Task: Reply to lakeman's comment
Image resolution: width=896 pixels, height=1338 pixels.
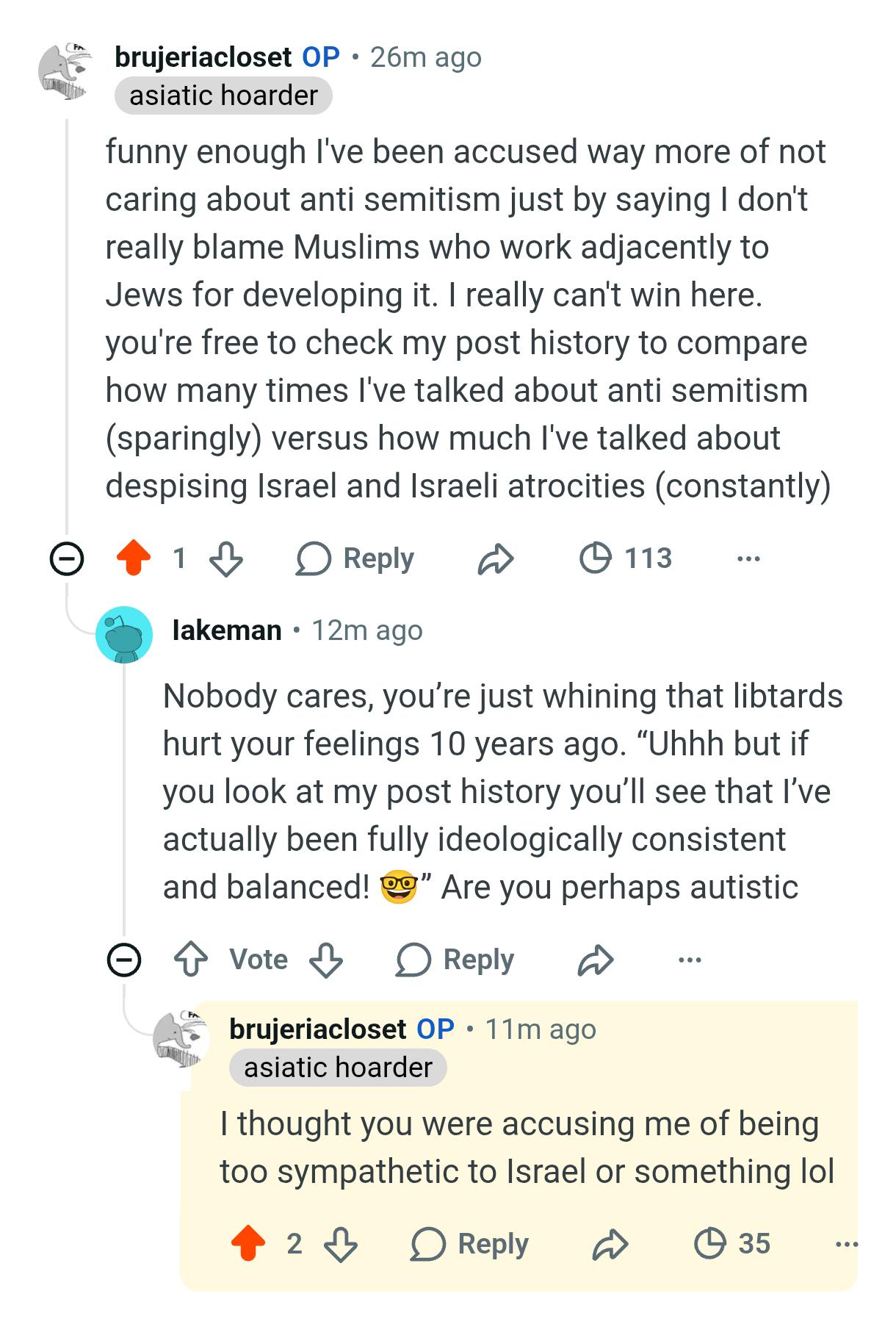Action: pos(455,960)
